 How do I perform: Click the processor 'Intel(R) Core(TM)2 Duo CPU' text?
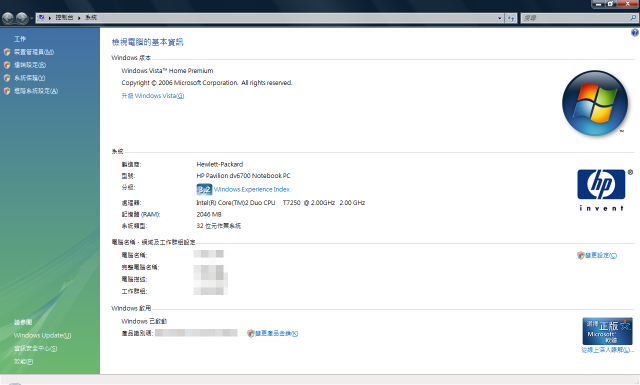click(x=236, y=203)
